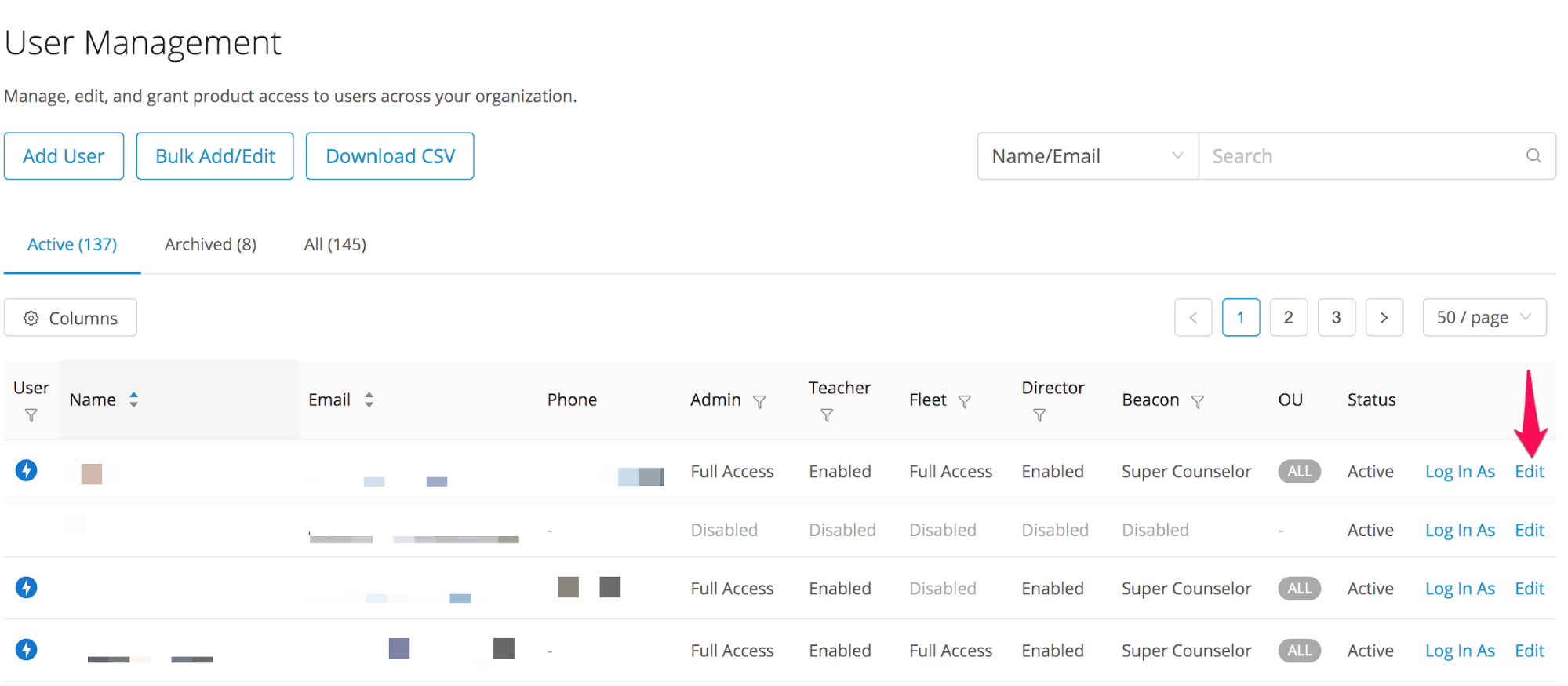Open the Fleet column filter icon

(x=965, y=402)
